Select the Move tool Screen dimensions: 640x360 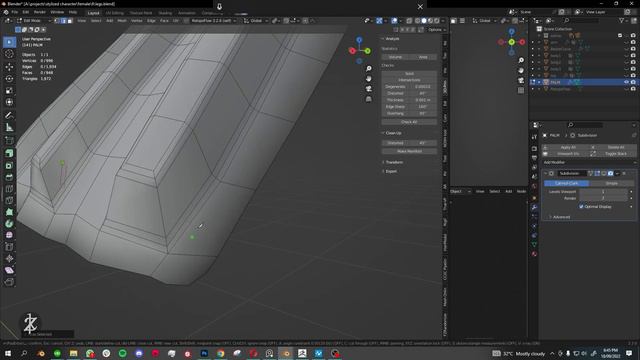coord(9,67)
